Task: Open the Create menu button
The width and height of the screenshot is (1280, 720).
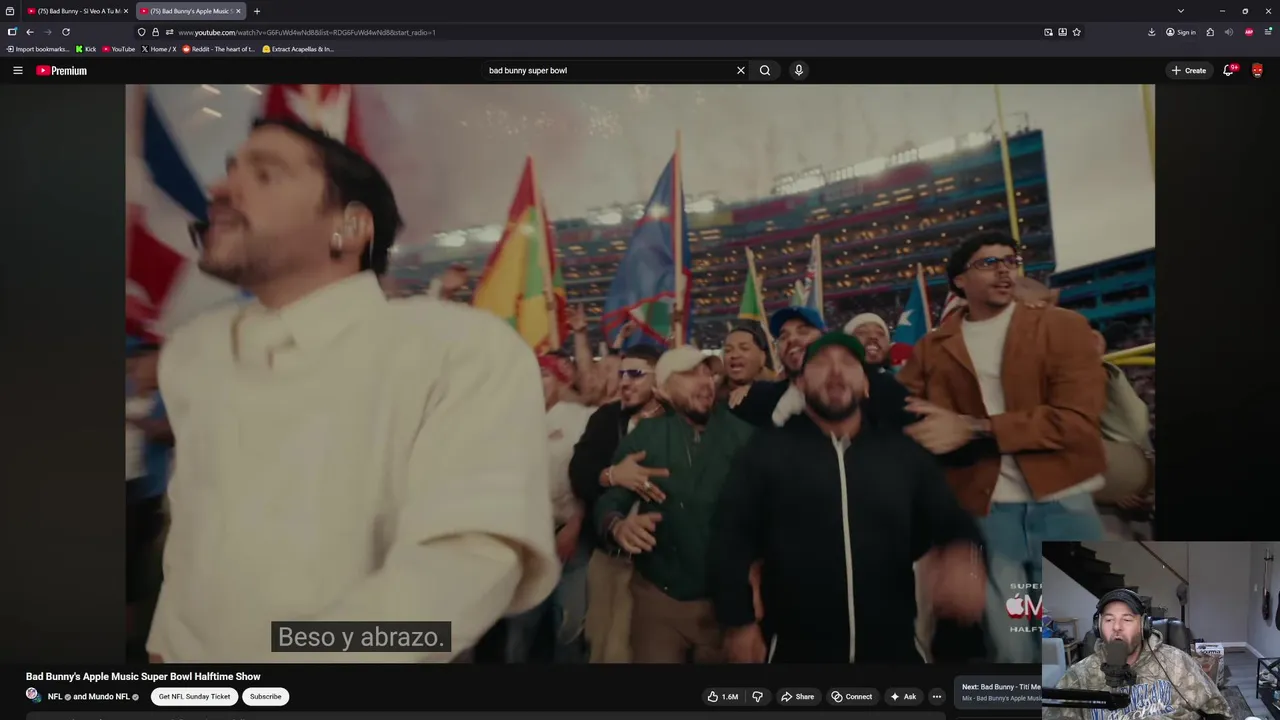Action: (x=1188, y=70)
